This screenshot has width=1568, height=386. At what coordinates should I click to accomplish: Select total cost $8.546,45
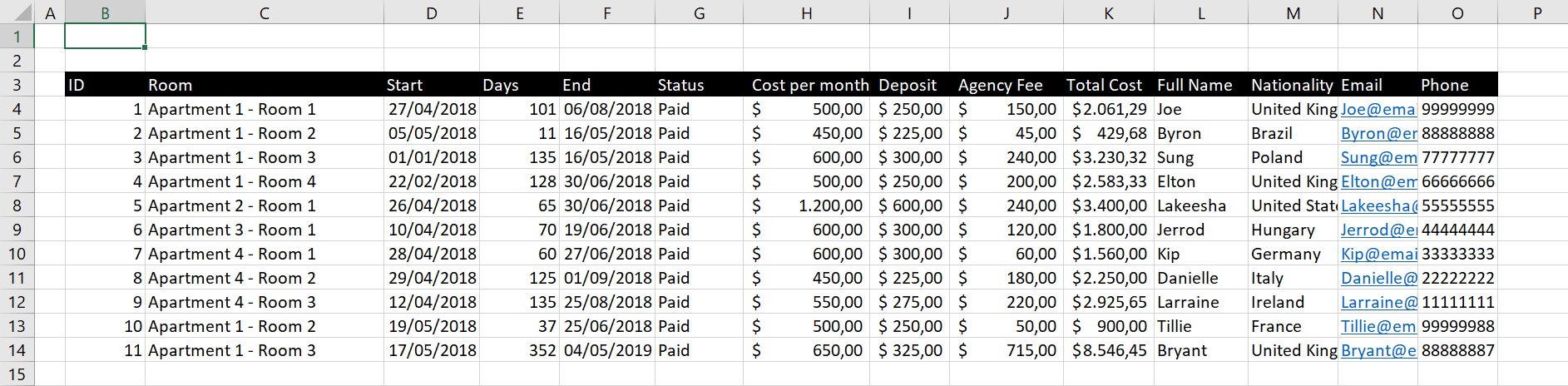pyautogui.click(x=1109, y=350)
